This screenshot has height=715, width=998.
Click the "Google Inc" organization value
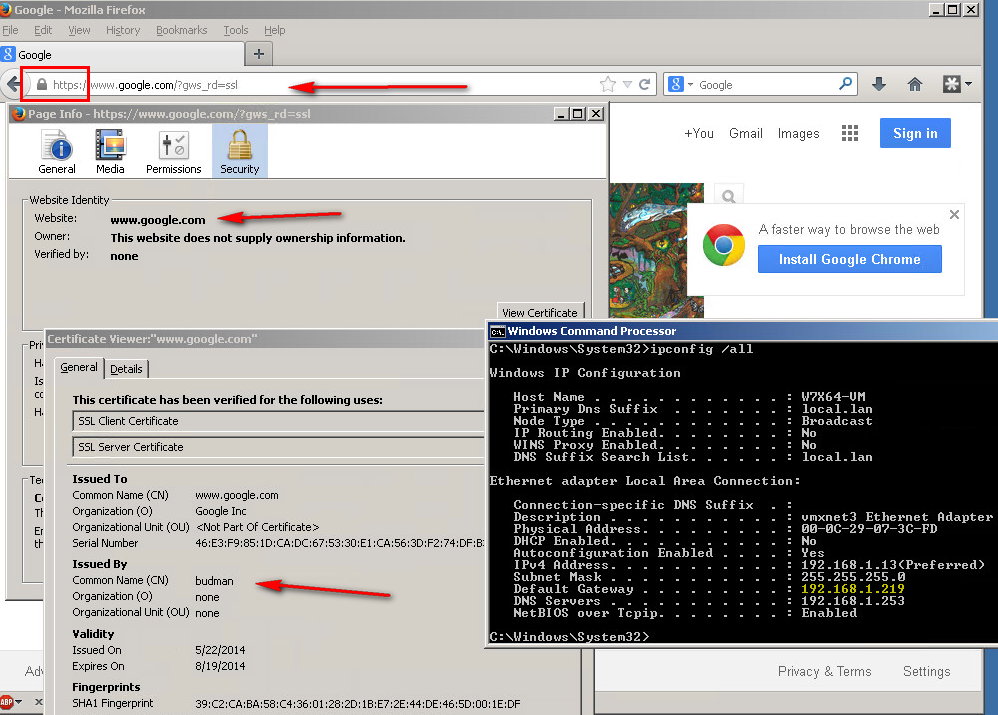pos(221,511)
